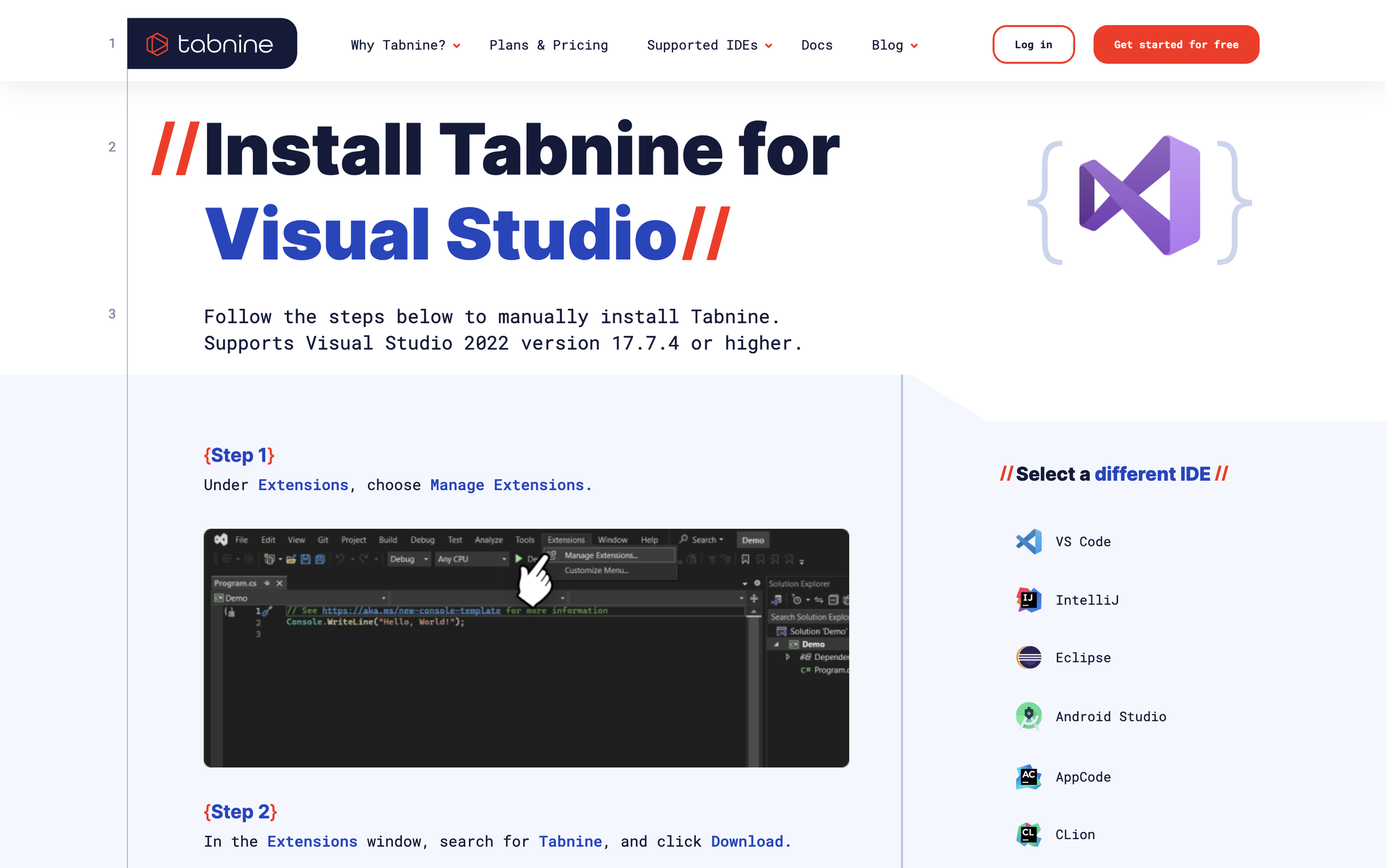Open the Eclipse IDE icon

[x=1029, y=657]
